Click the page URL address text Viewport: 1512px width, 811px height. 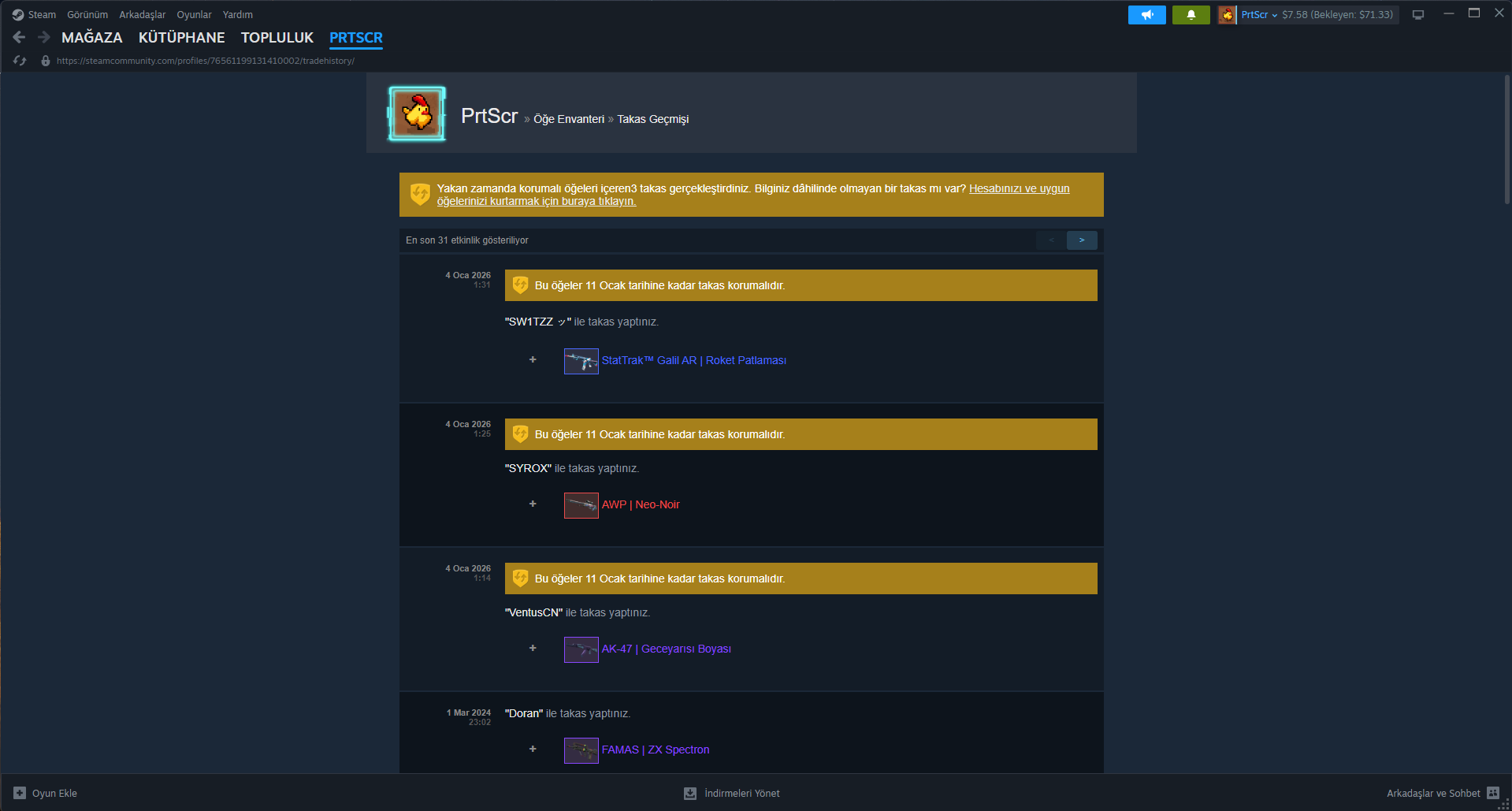click(206, 61)
